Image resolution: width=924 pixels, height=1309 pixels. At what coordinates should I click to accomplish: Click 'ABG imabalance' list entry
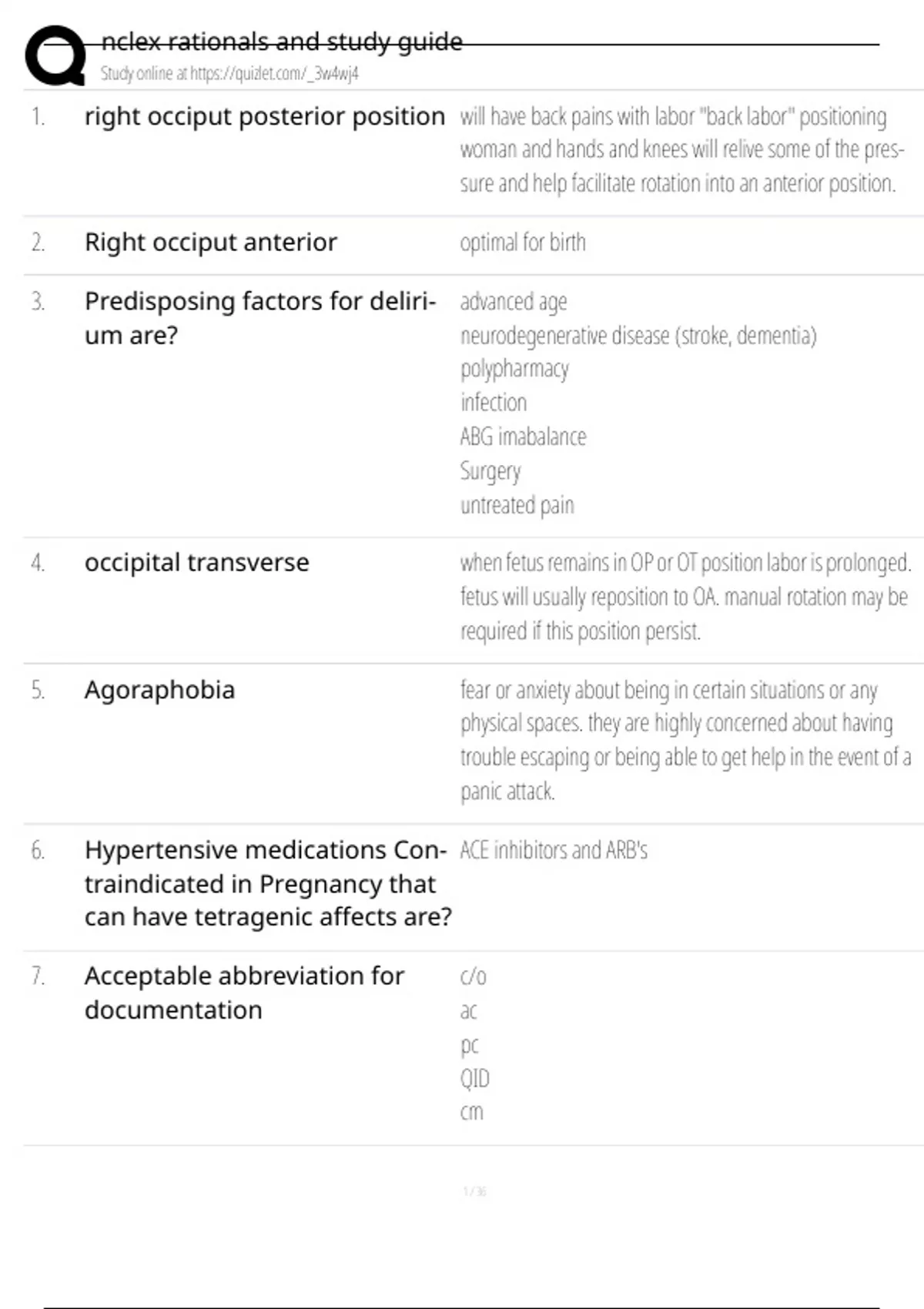click(x=523, y=437)
